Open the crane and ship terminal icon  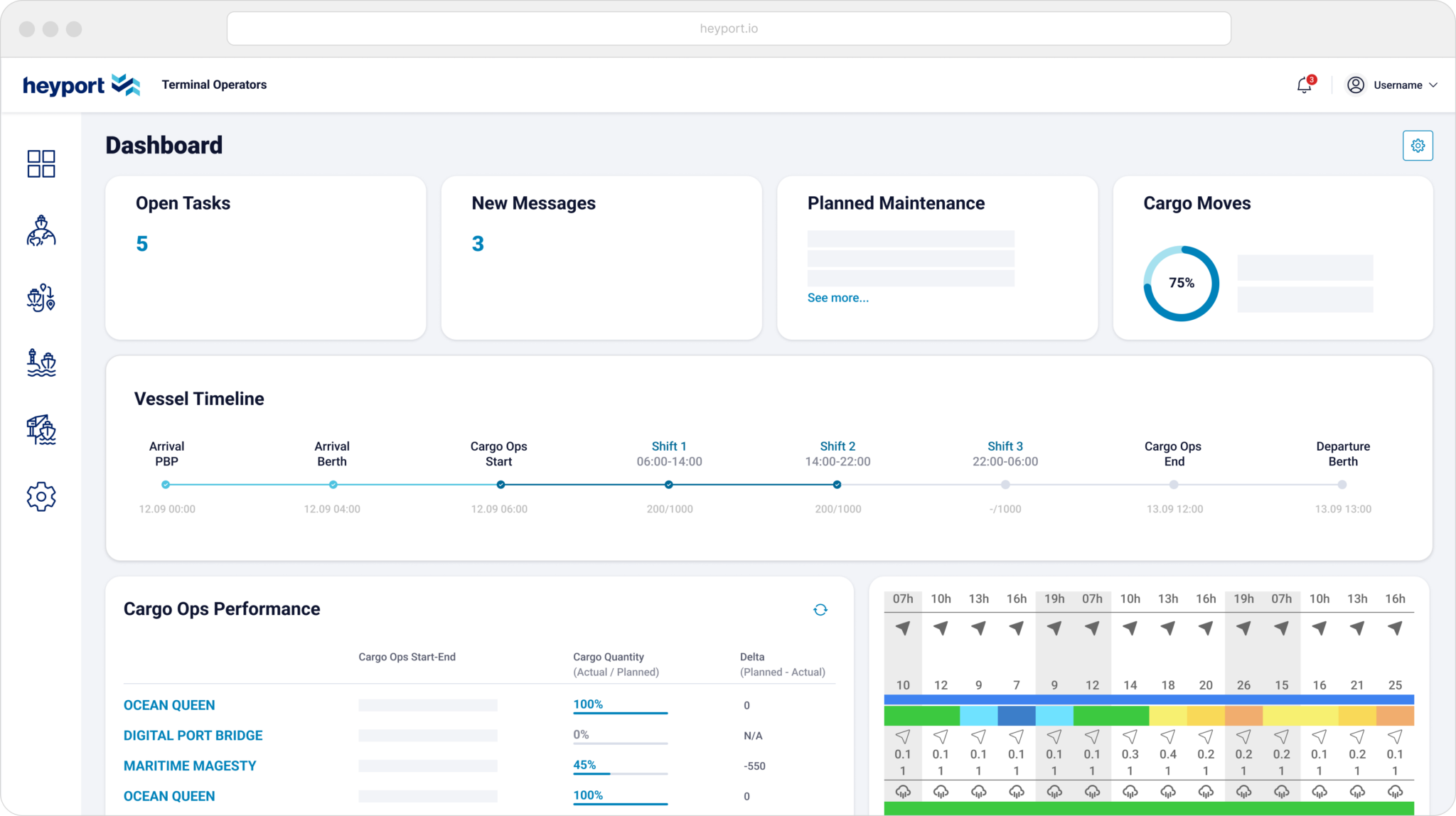pos(41,430)
